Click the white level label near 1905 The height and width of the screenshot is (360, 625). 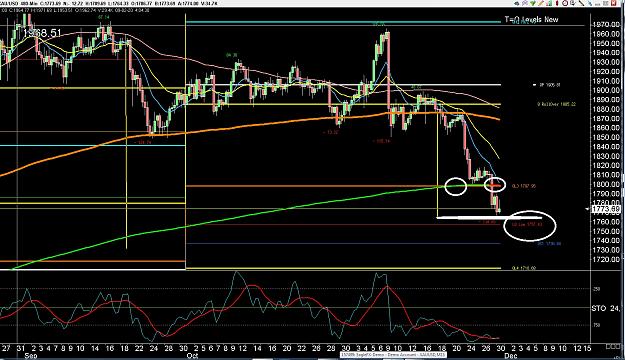(x=550, y=85)
